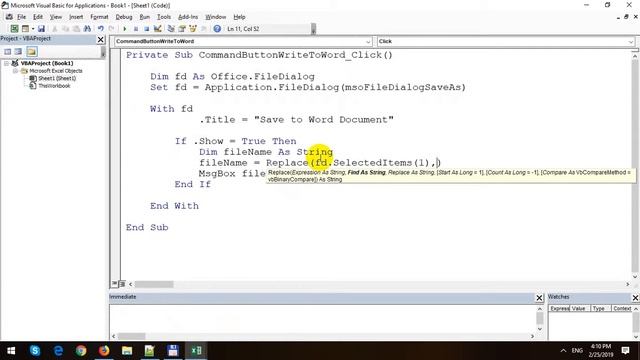The height and width of the screenshot is (360, 640).
Task: Open Object Browser toolbar icon
Action: pyautogui.click(x=193, y=29)
